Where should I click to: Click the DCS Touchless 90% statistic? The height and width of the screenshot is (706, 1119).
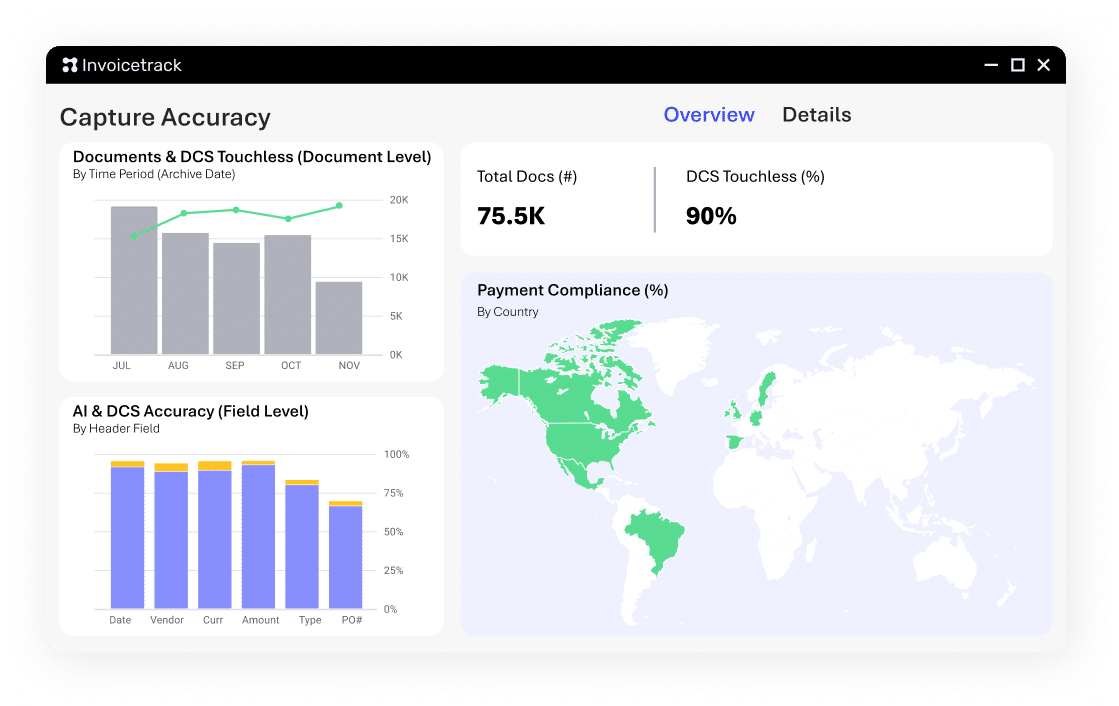click(x=710, y=216)
